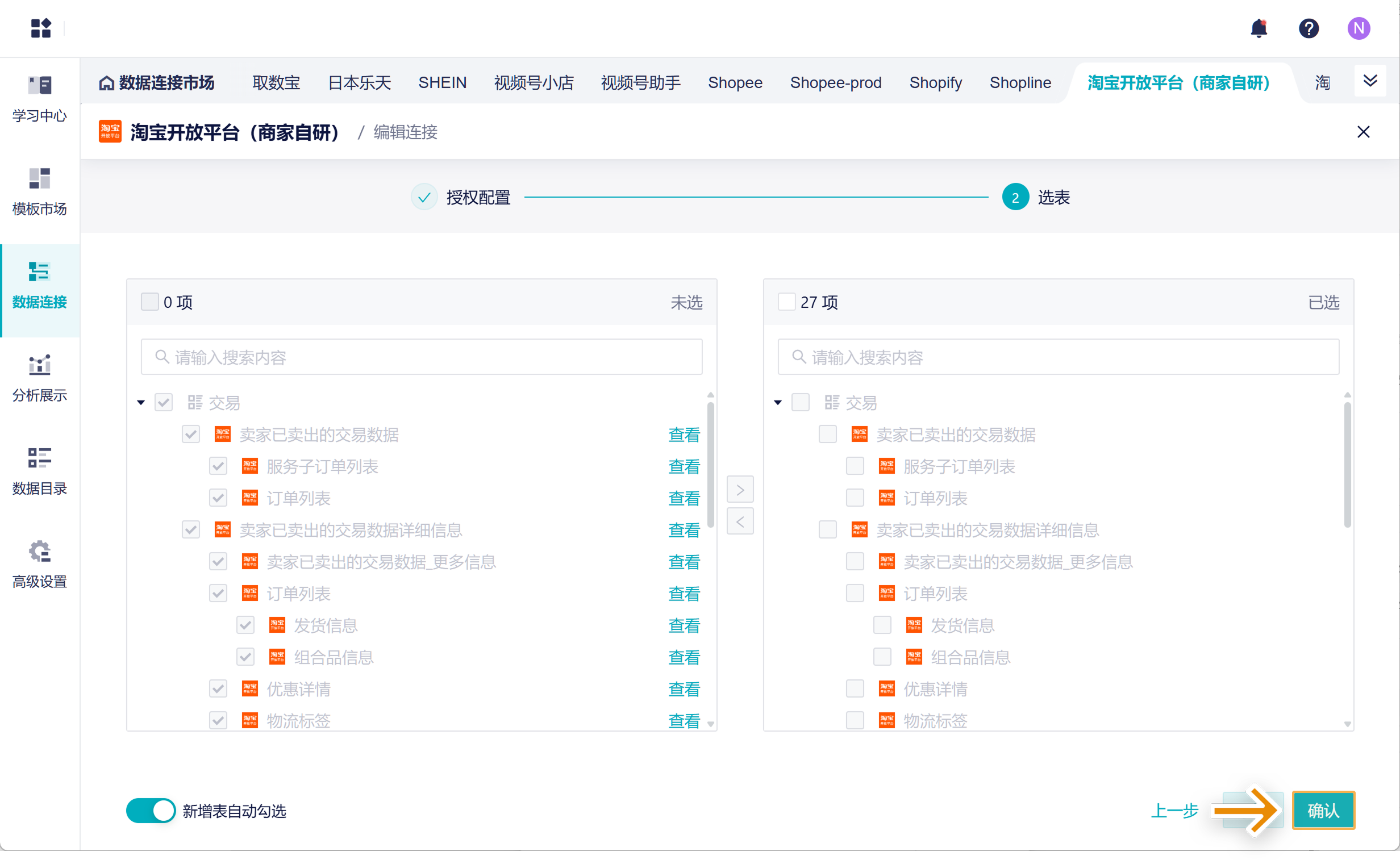Click 查看 for 发货信息
Screen dimensions: 1400x860
coord(684,625)
